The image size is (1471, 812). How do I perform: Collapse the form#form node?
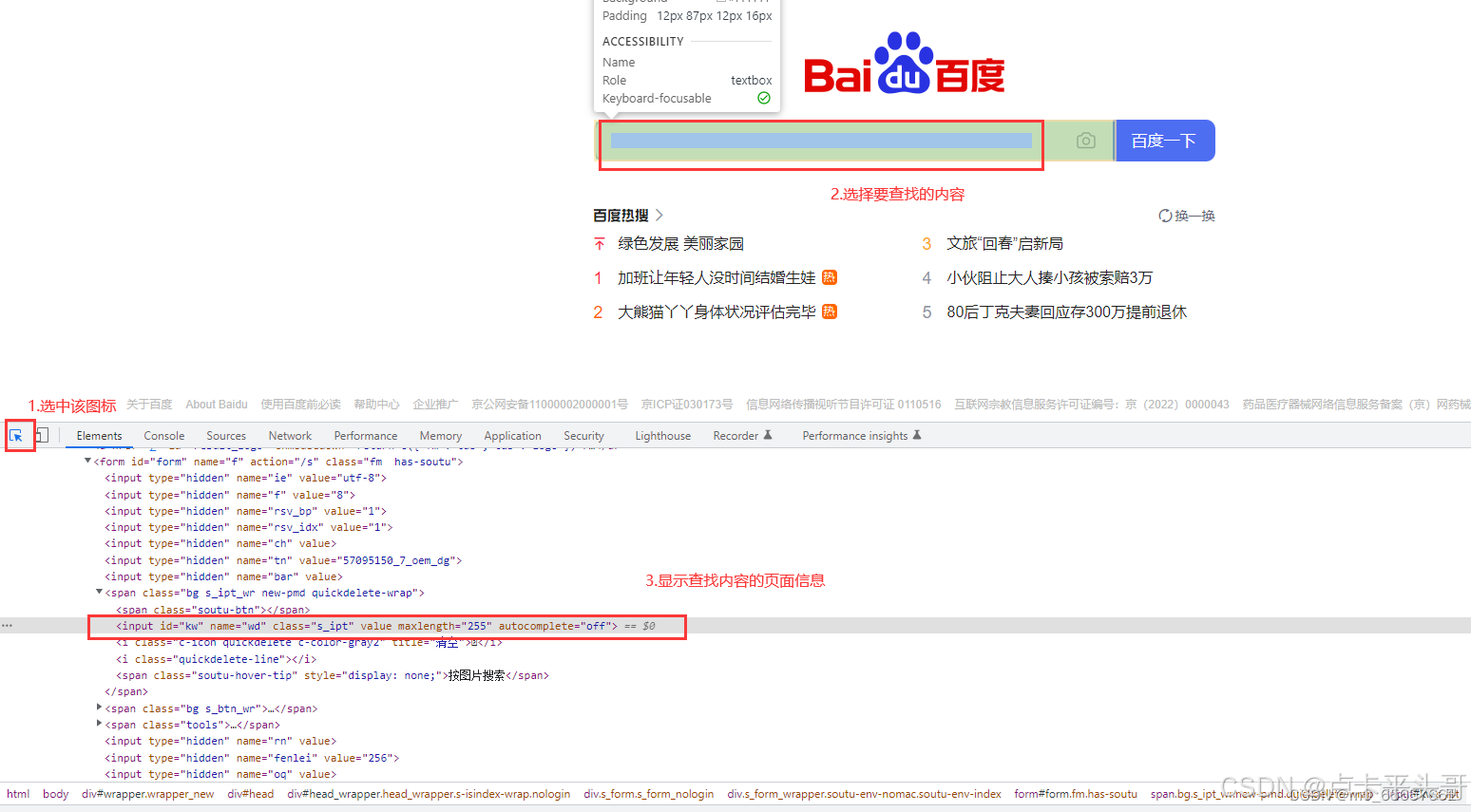(88, 462)
